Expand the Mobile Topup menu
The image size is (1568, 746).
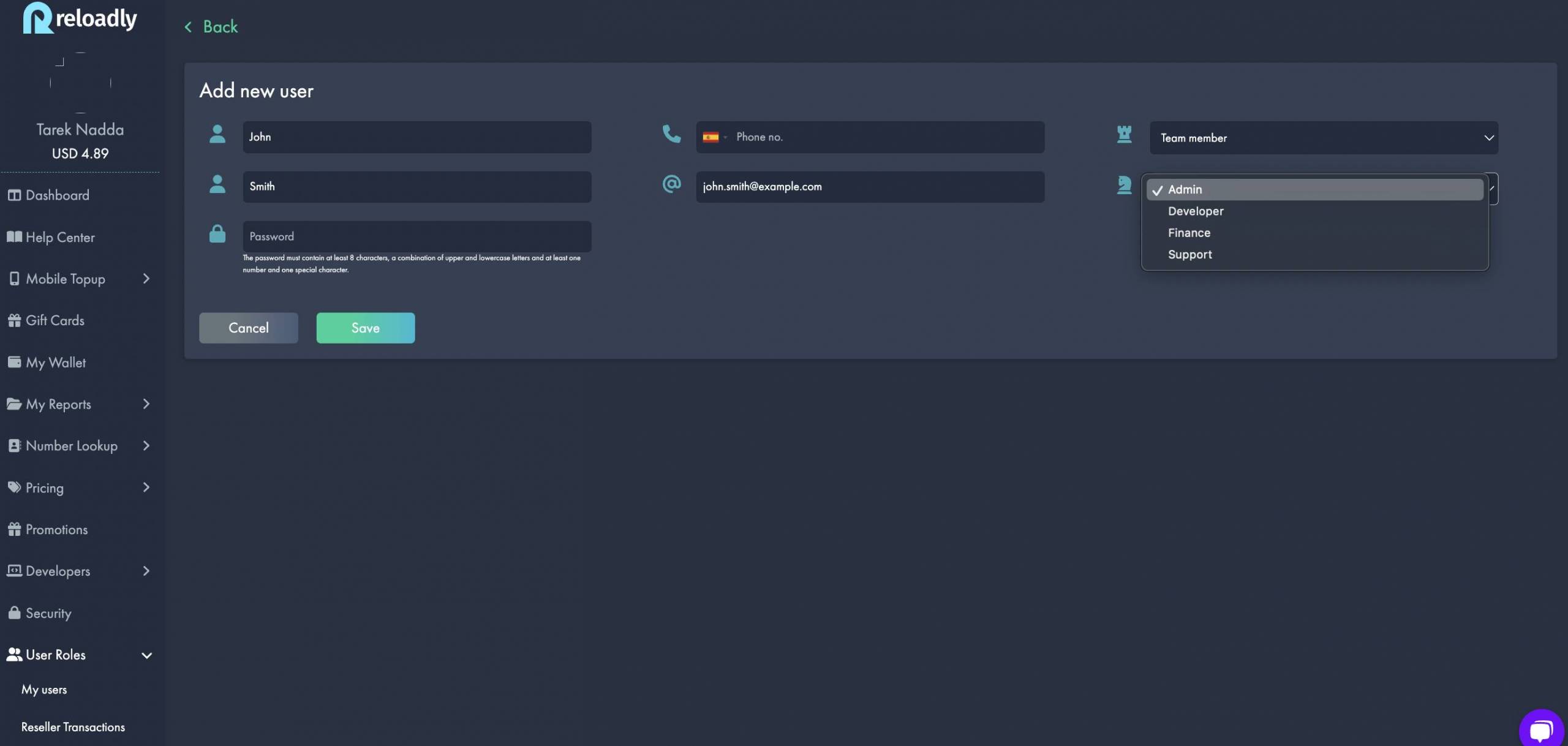click(x=65, y=278)
